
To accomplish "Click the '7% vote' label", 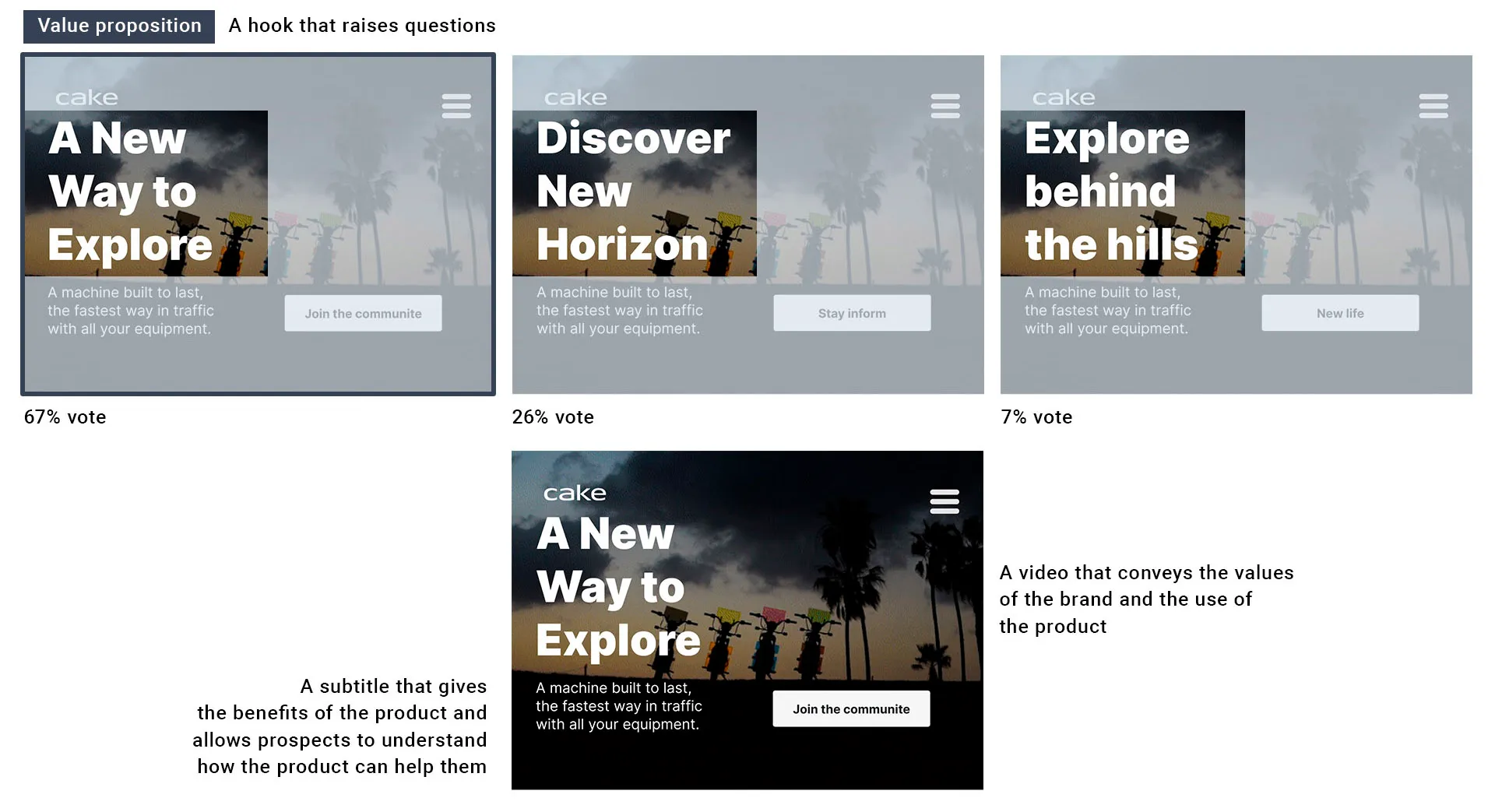I will pos(1036,417).
